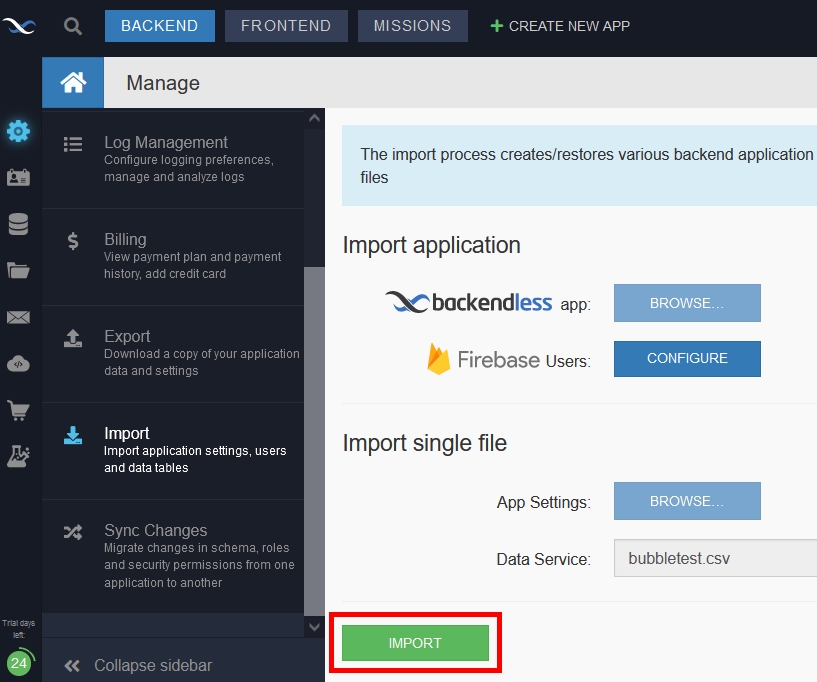Click the Import download icon
The height and width of the screenshot is (682, 817).
(73, 435)
